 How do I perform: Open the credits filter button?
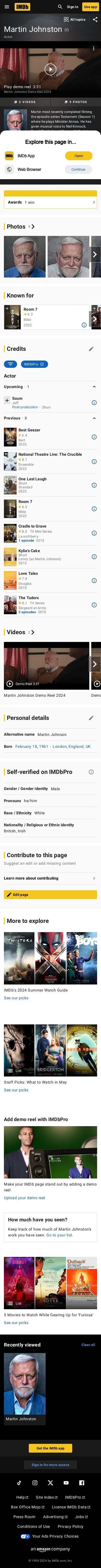coord(10,364)
